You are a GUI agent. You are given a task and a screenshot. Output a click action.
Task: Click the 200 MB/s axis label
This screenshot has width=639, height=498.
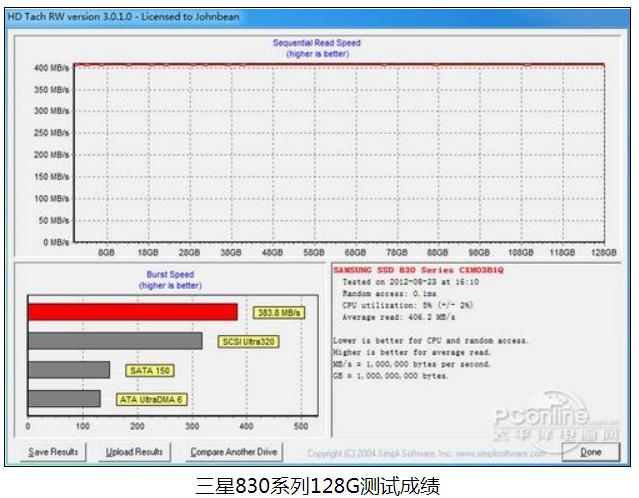pos(51,155)
